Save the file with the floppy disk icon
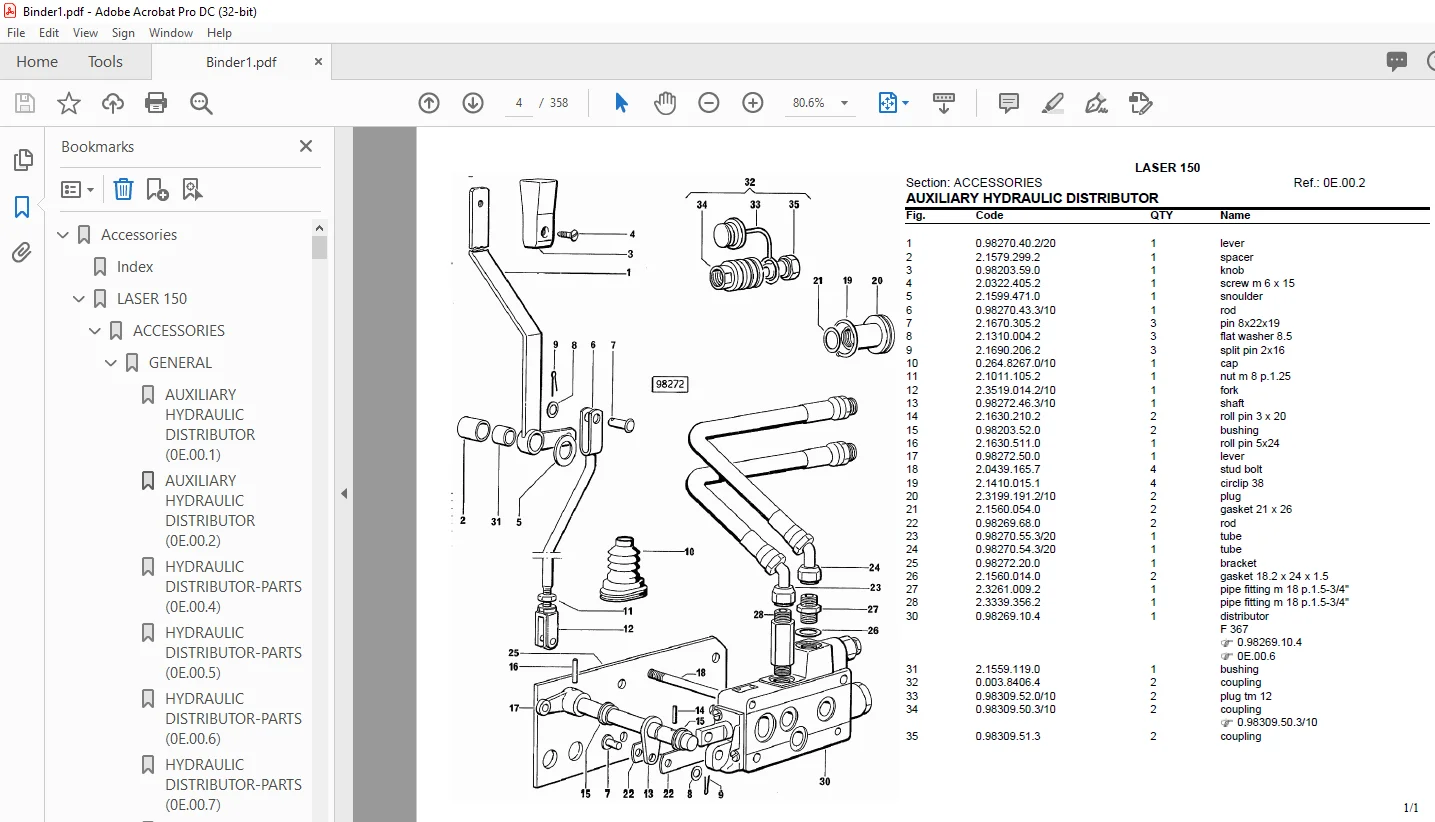The height and width of the screenshot is (822, 1435). tap(25, 103)
